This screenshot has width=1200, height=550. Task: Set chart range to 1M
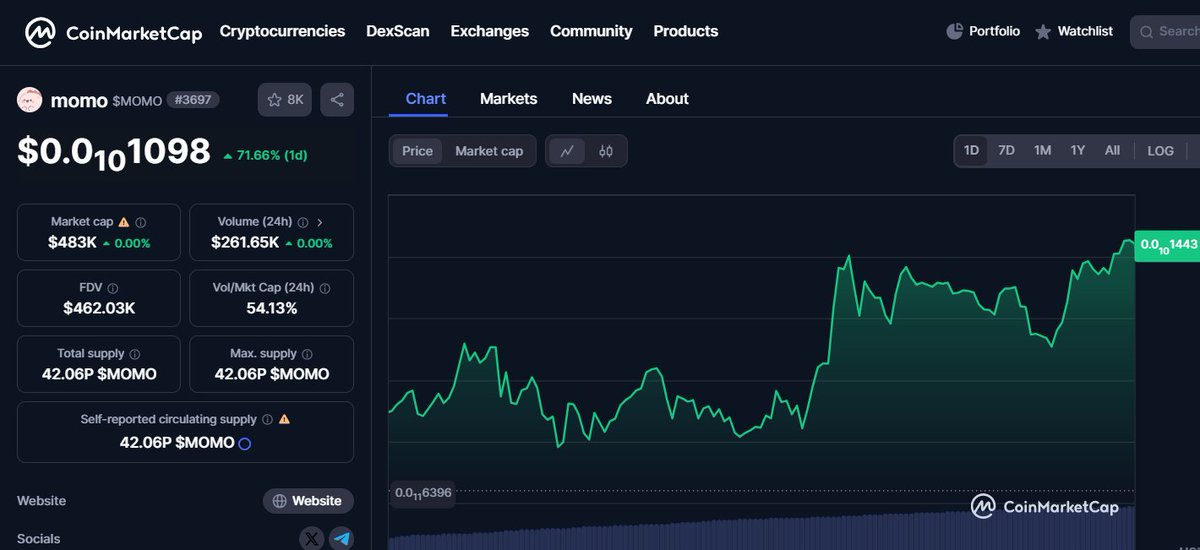pyautogui.click(x=1042, y=150)
